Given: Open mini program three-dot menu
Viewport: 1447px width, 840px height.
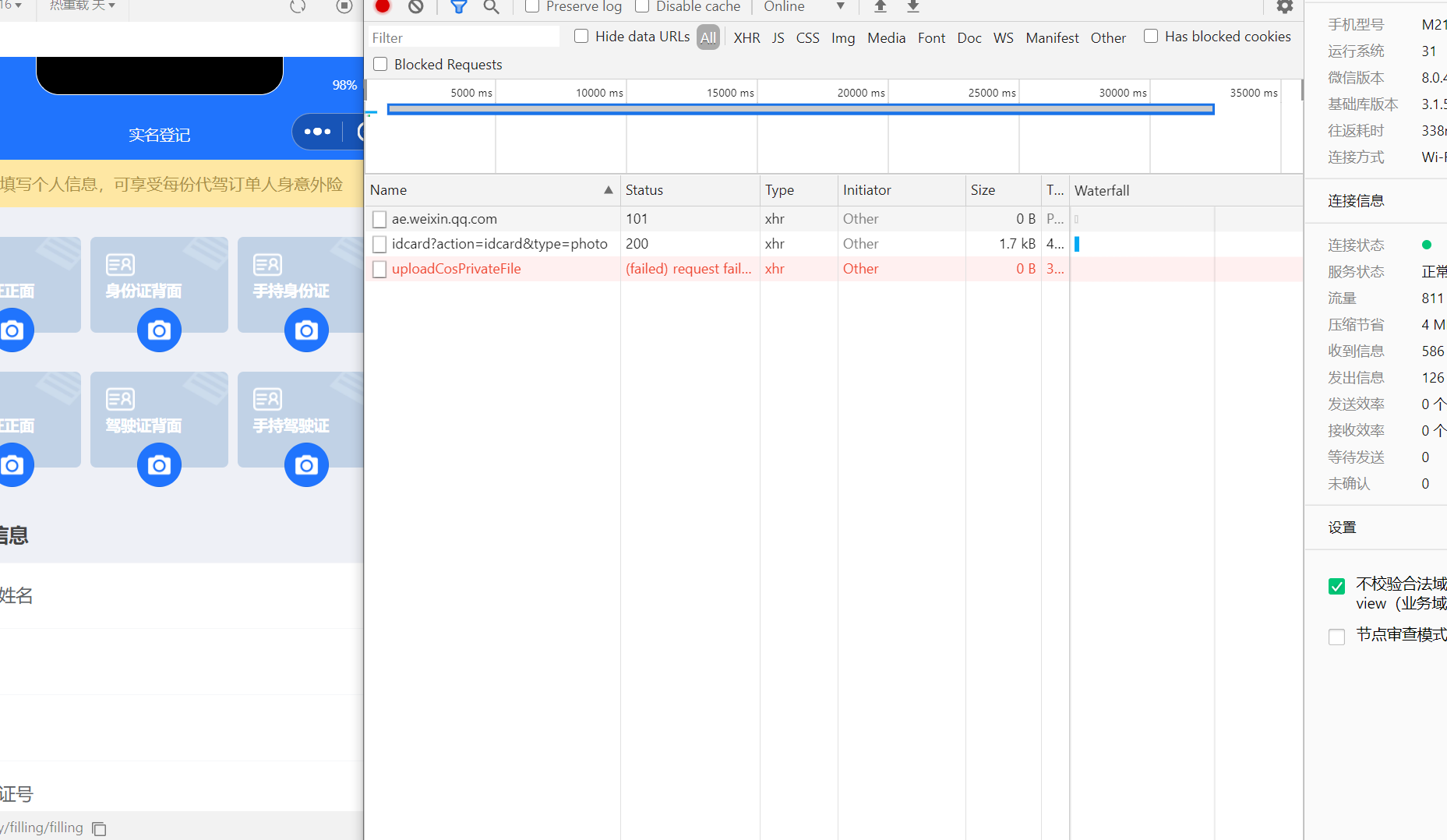Looking at the screenshot, I should point(317,132).
